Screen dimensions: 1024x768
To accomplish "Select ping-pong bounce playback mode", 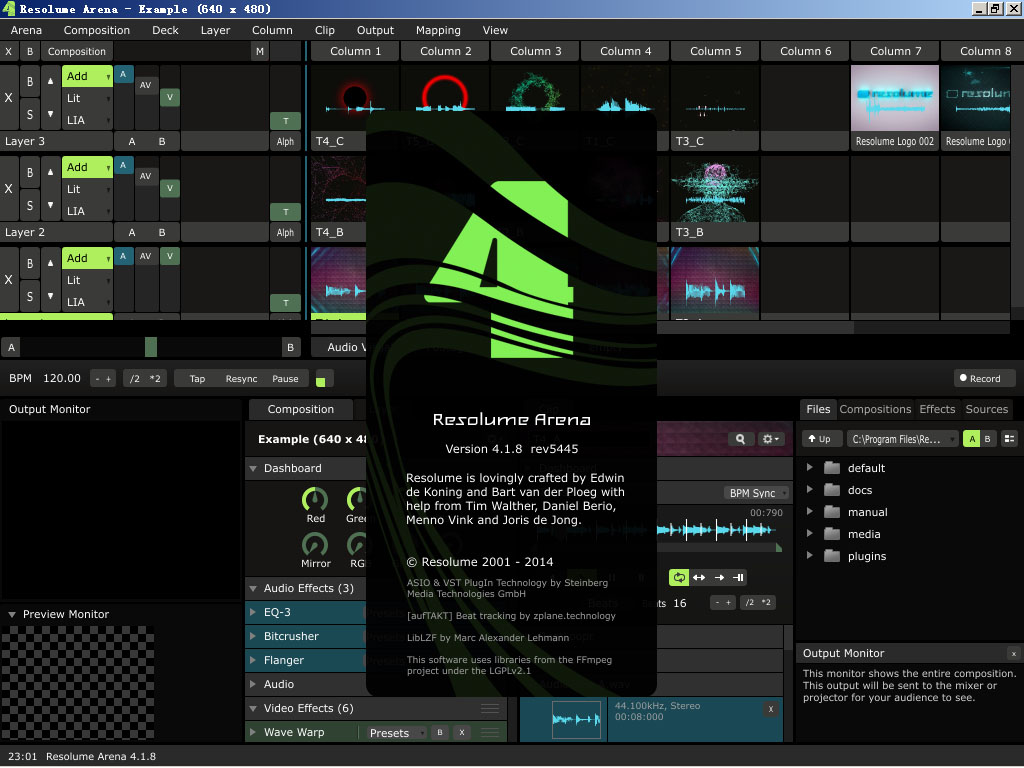I will (699, 577).
